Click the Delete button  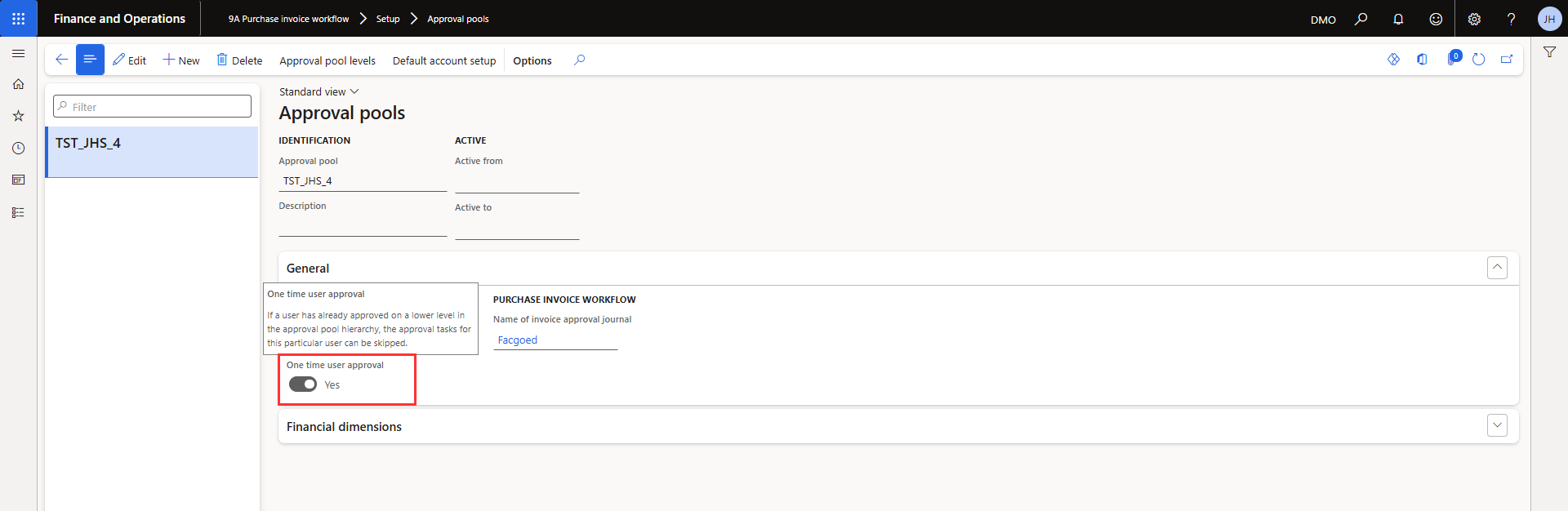(239, 60)
